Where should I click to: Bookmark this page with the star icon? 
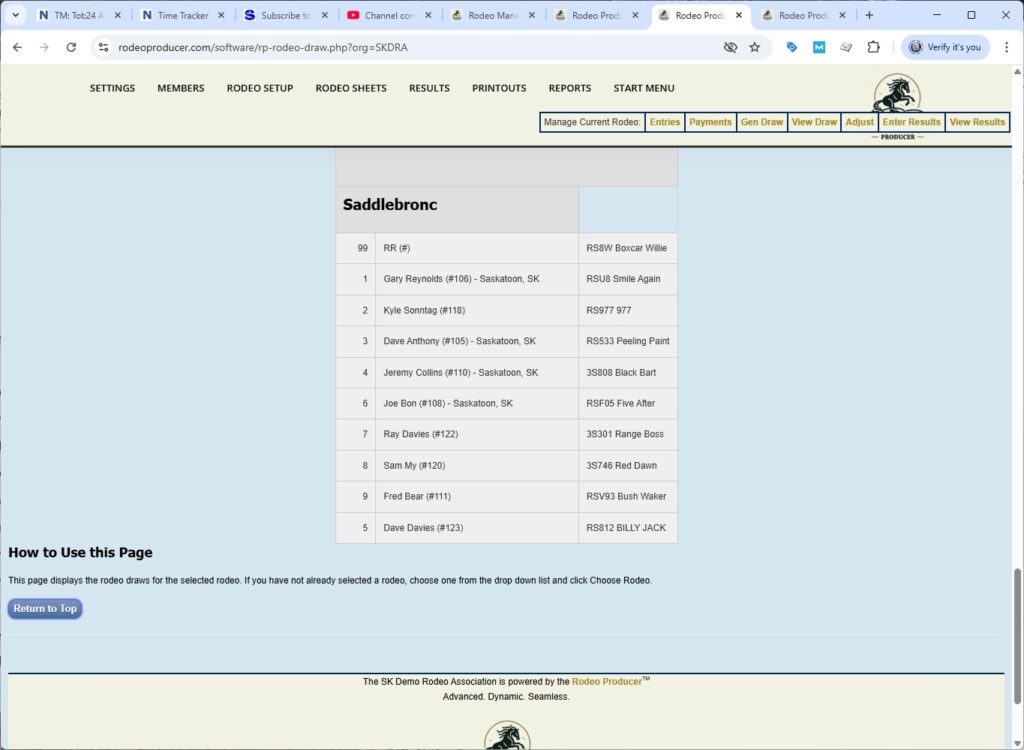[x=755, y=47]
